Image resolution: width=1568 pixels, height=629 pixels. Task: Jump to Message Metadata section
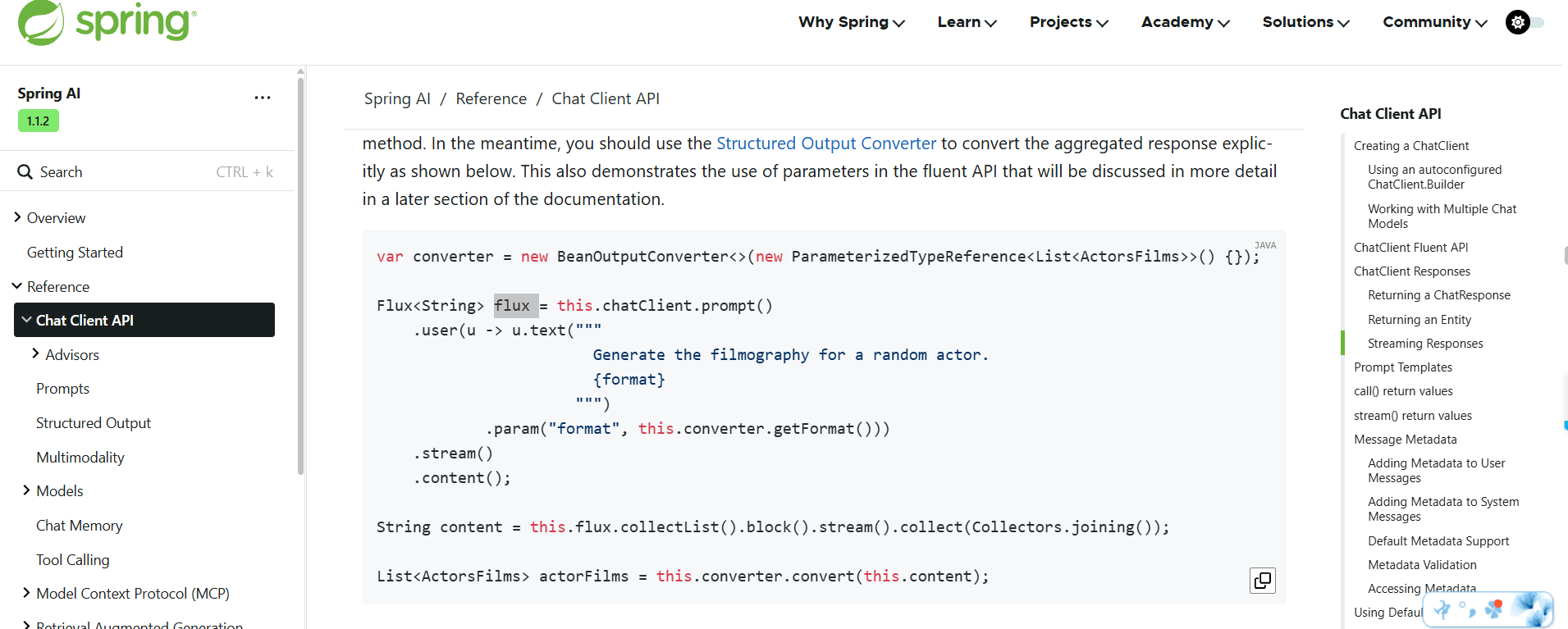[1406, 440]
